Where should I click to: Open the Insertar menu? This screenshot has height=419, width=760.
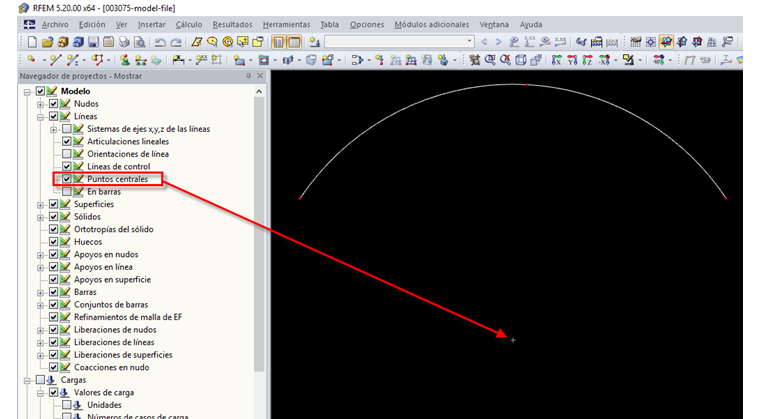pos(151,24)
